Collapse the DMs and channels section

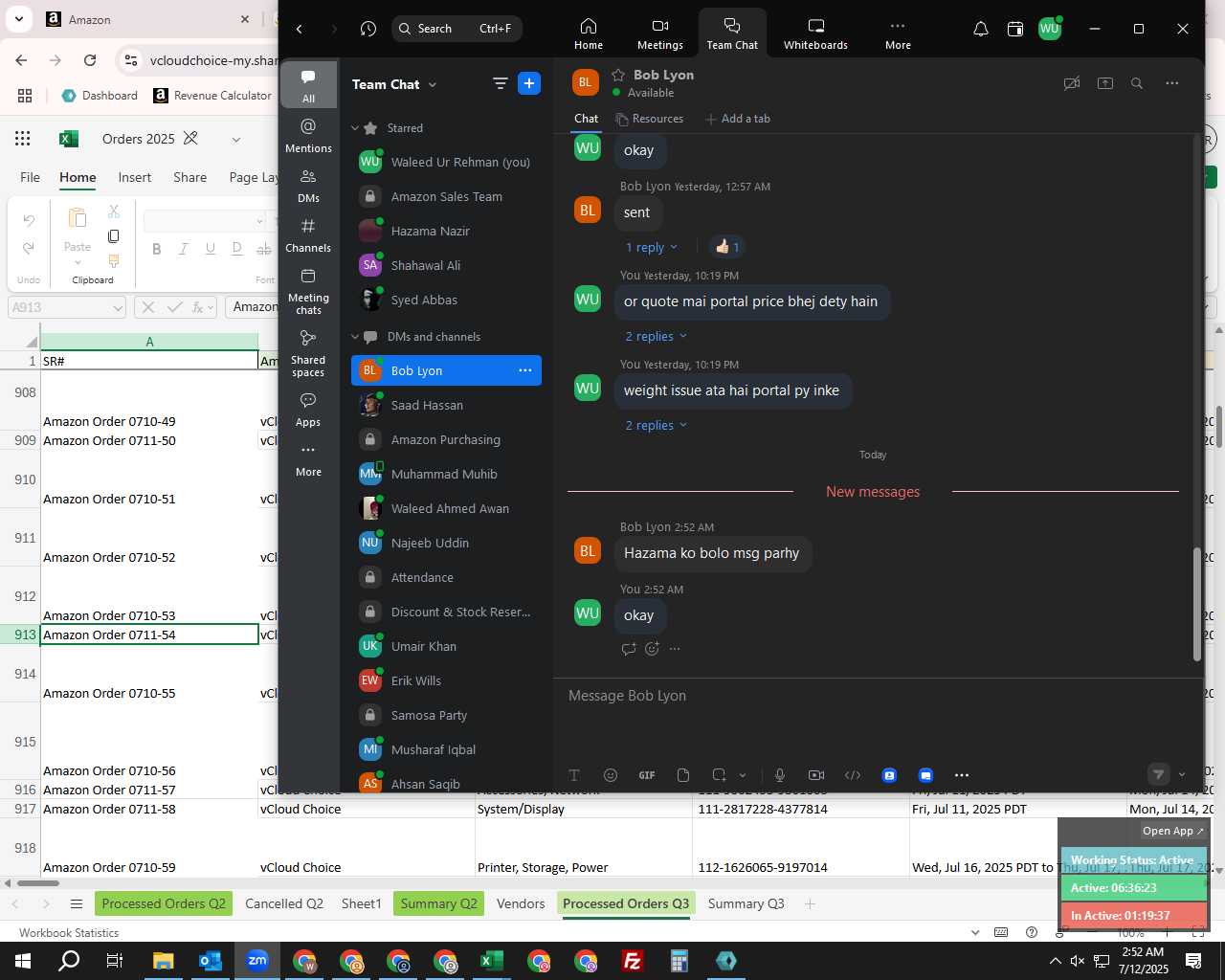[355, 337]
